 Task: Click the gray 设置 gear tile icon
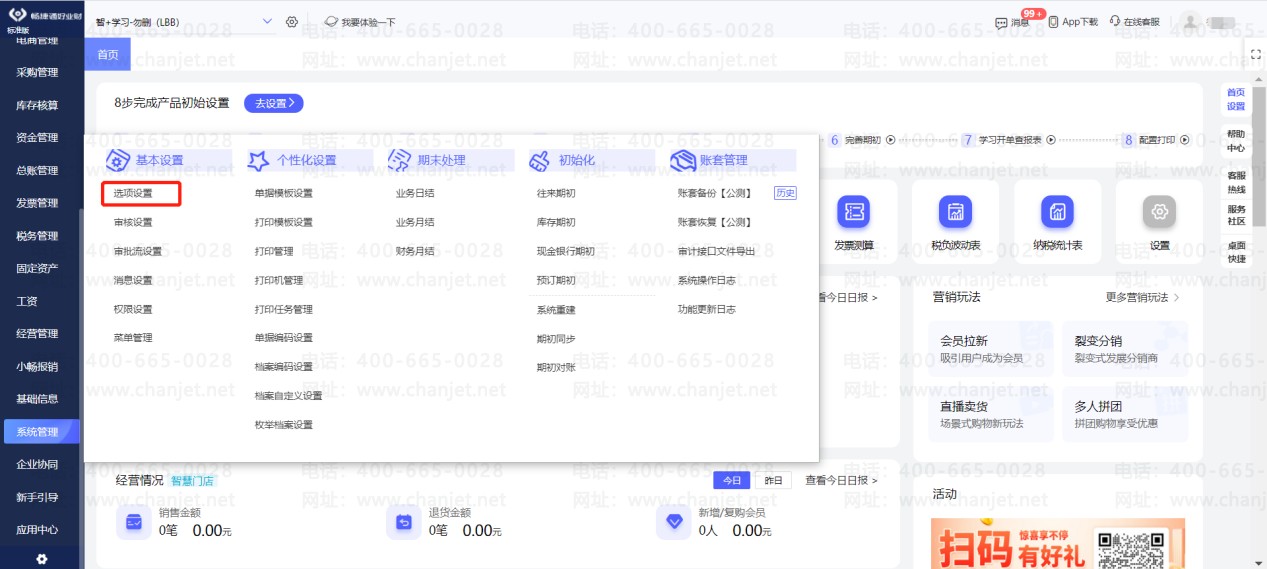click(1159, 212)
